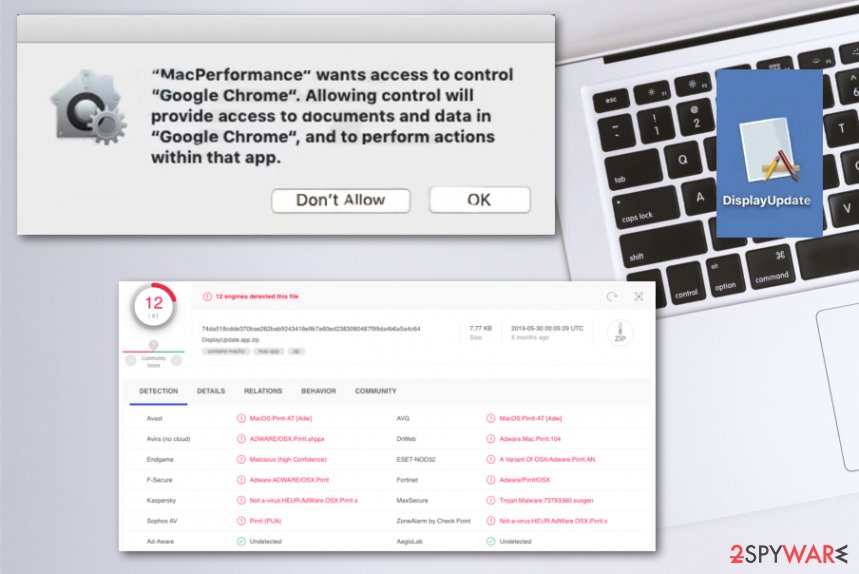Click 'ADWARE/OSX.Pirrit.shppx' detection
The image size is (859, 574).
(287, 439)
